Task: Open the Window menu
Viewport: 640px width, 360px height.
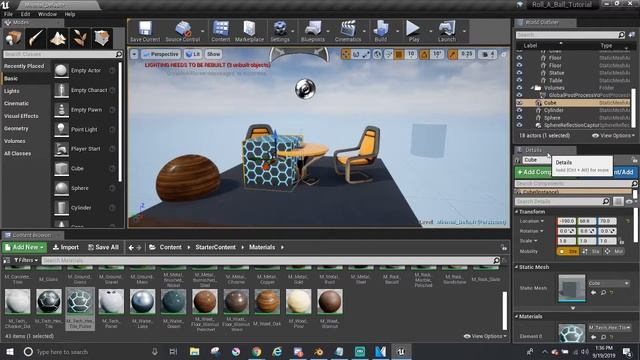Action: [x=47, y=14]
